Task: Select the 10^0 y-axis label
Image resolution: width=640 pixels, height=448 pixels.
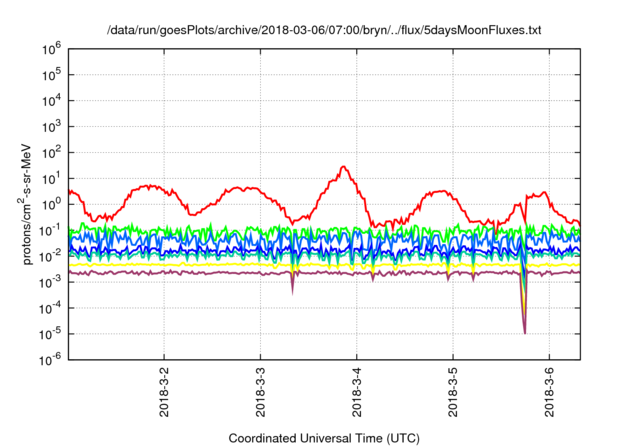Action: click(51, 204)
